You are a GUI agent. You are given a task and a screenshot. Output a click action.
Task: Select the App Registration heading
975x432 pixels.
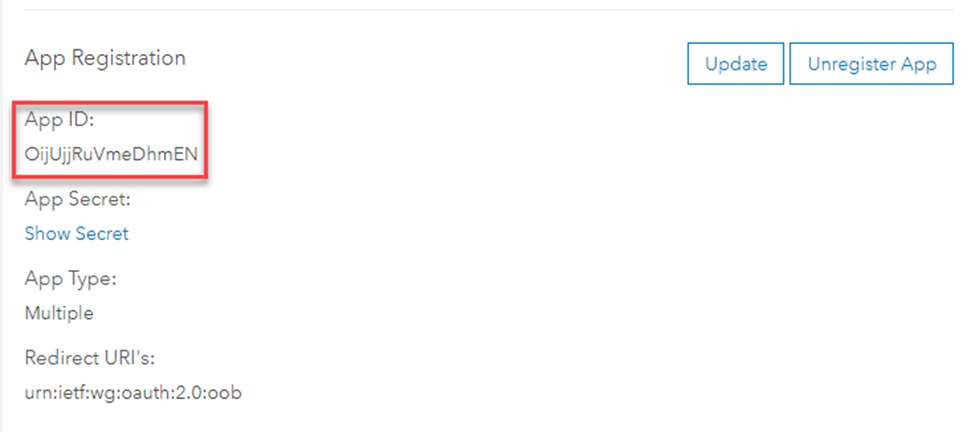coord(105,58)
